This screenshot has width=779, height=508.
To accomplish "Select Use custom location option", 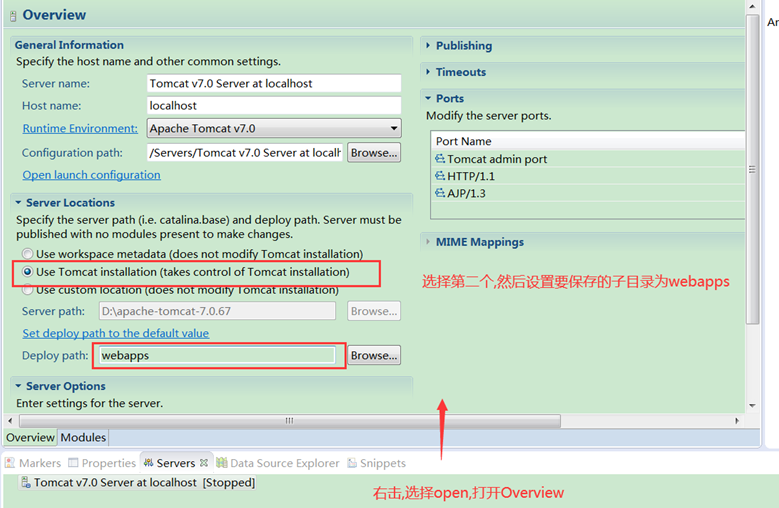I will (x=28, y=290).
